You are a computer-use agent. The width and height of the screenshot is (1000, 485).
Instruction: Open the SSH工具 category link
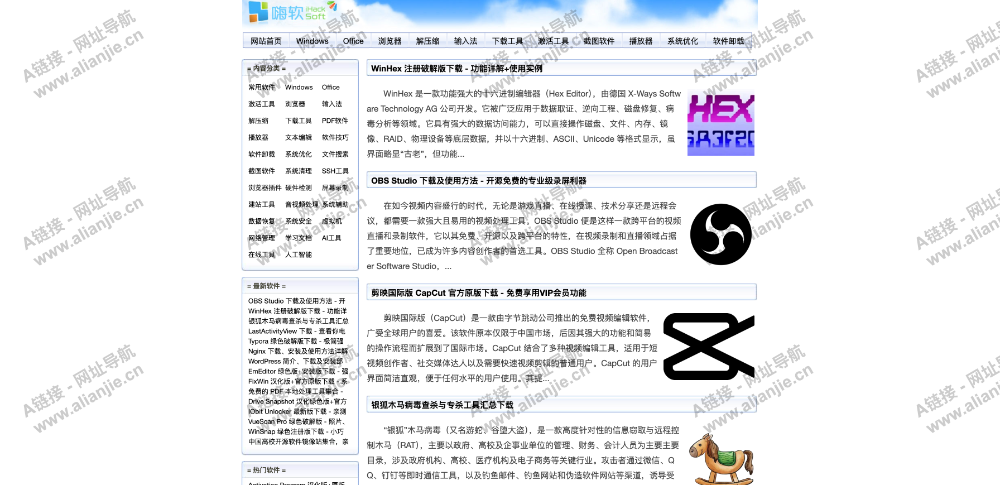335,171
